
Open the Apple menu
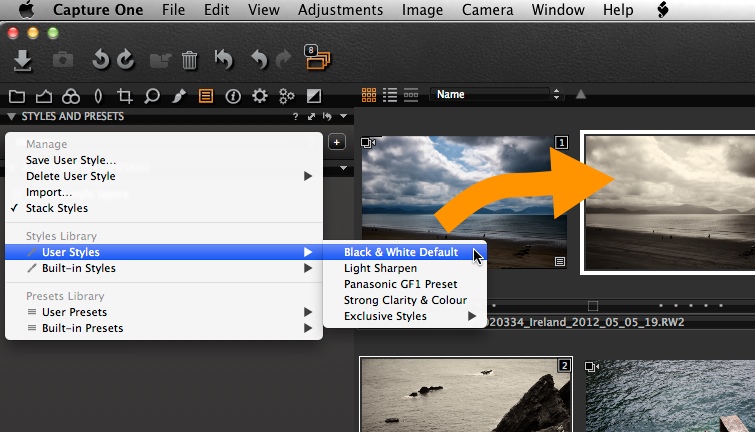(x=26, y=9)
